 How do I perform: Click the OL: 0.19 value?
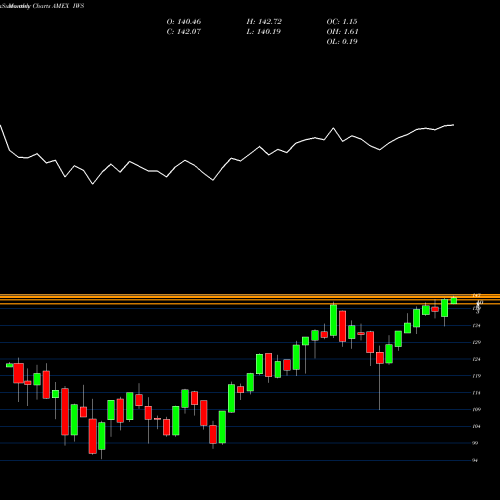(342, 42)
